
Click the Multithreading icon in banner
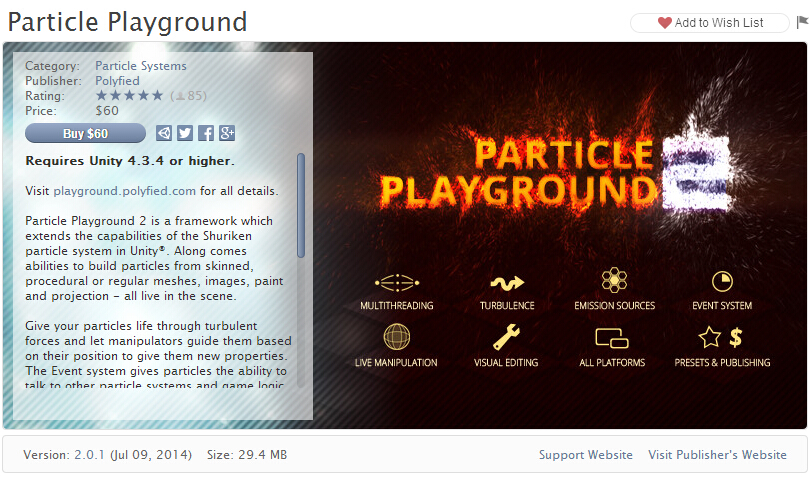pos(397,283)
